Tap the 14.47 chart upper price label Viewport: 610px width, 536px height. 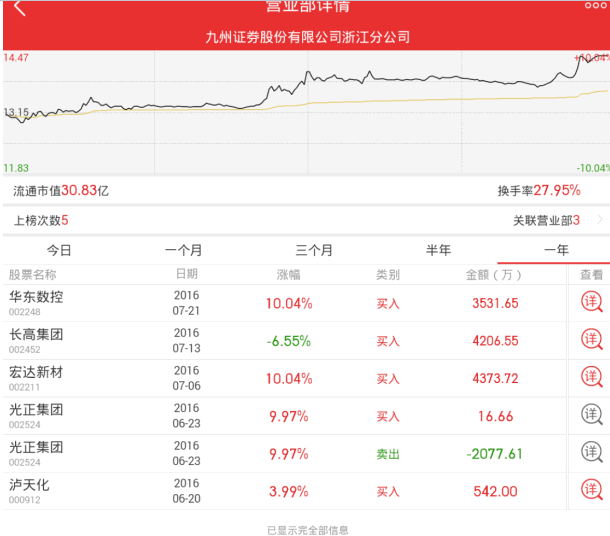[16, 58]
